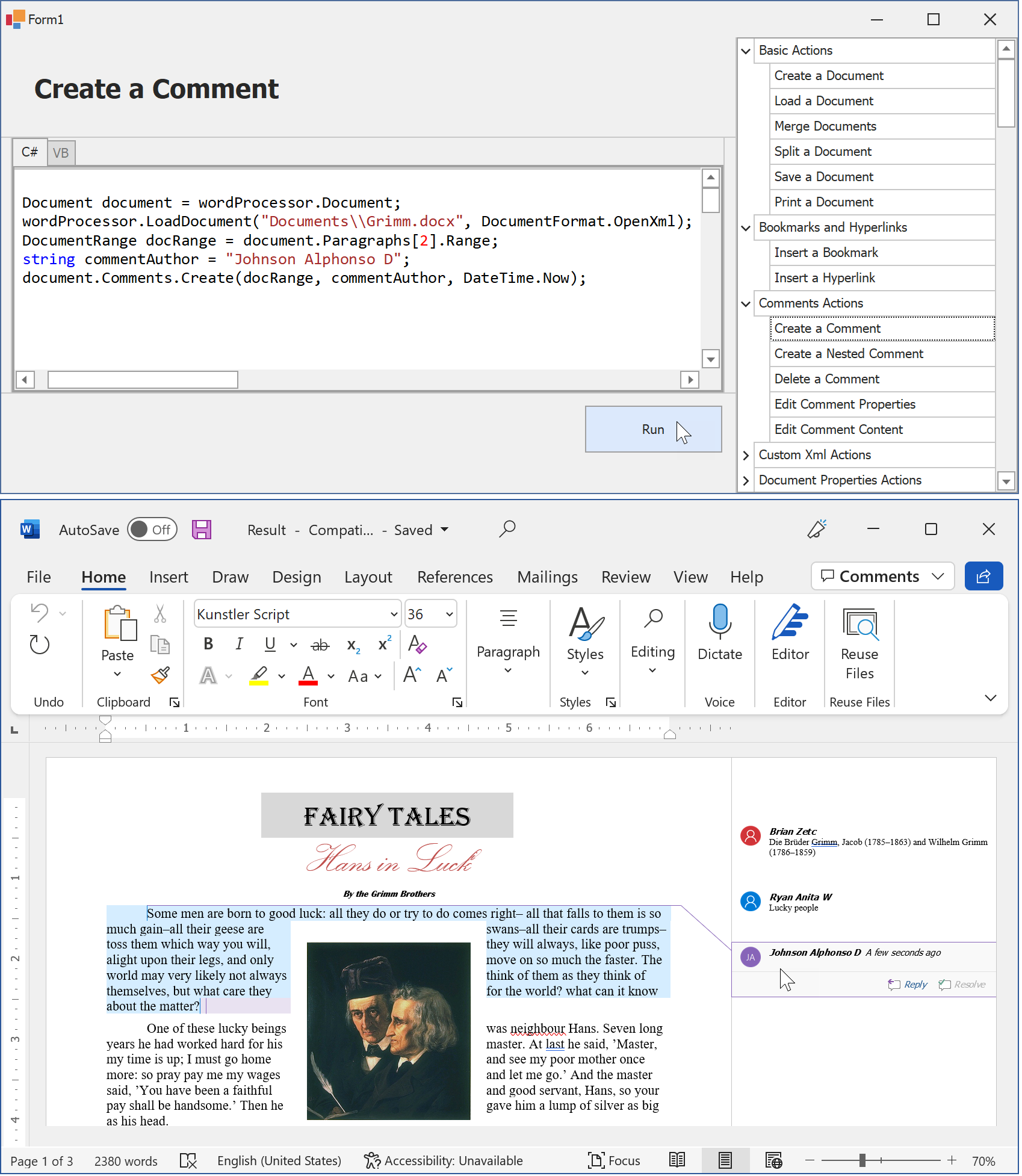
Task: Select the Format Painter brush
Action: point(160,675)
